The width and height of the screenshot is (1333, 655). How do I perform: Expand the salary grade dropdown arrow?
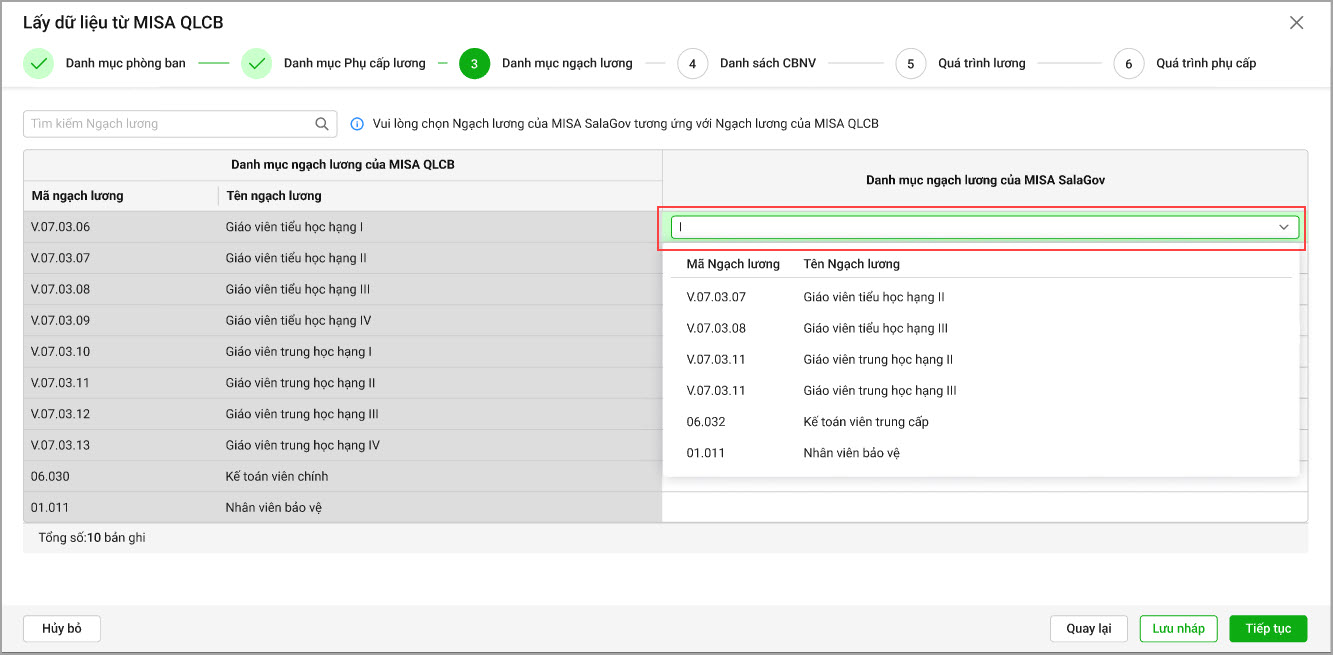(x=1284, y=228)
